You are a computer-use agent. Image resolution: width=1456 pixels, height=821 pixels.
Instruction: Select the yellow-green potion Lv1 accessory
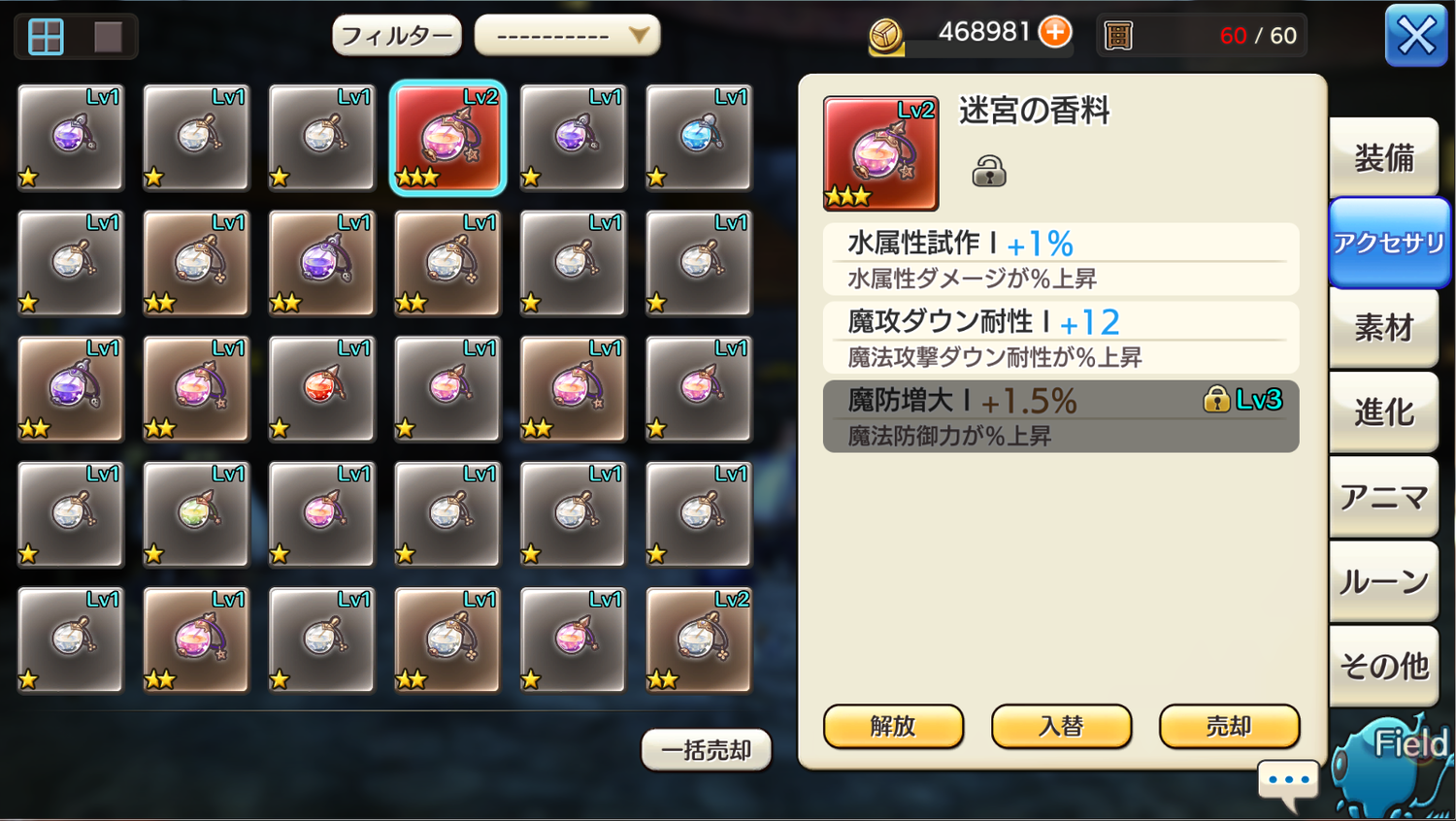tap(196, 513)
